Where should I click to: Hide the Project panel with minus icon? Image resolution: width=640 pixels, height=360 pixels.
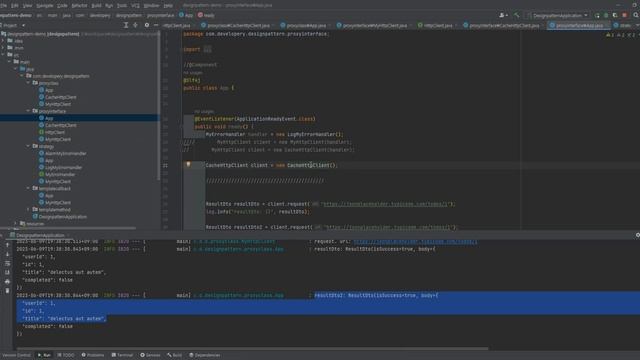click(x=156, y=25)
